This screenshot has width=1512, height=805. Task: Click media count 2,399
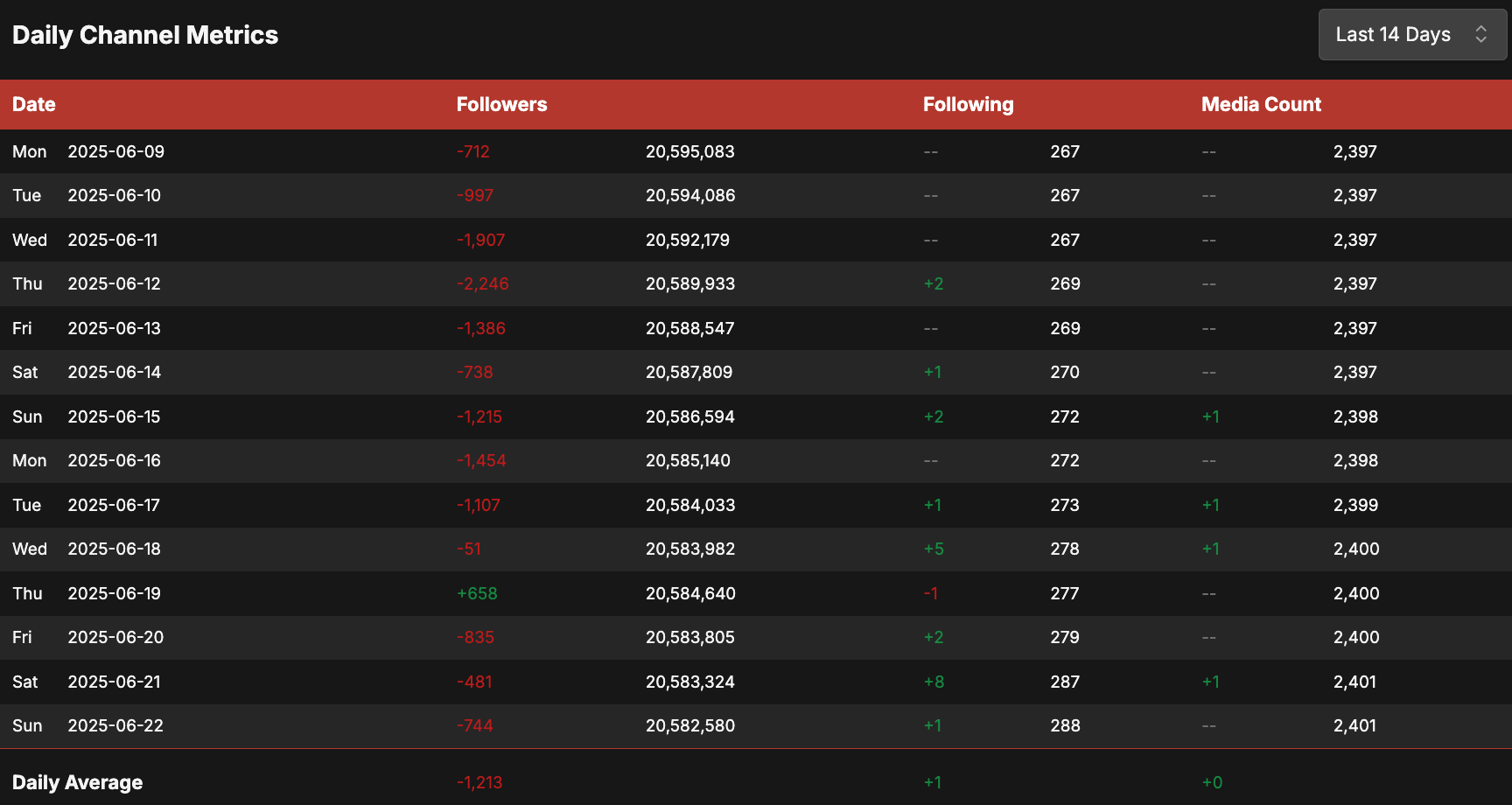pos(1355,506)
